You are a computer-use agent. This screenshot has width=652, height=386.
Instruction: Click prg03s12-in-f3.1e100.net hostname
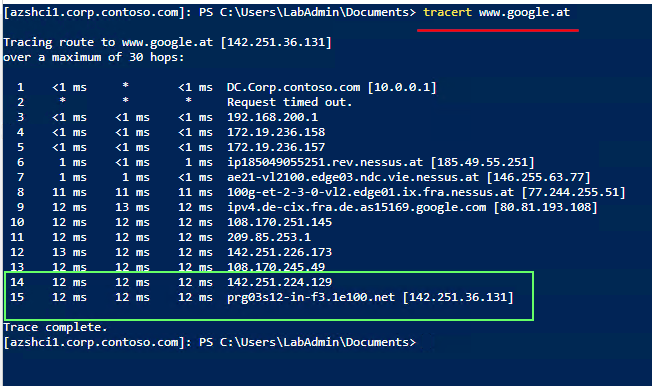(311, 297)
